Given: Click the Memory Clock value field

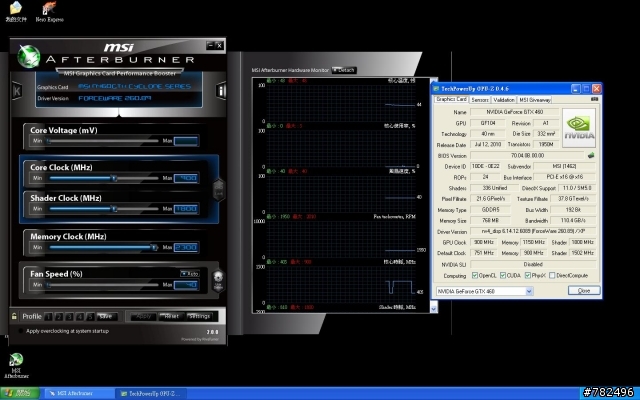Looking at the screenshot, I should click(x=186, y=247).
